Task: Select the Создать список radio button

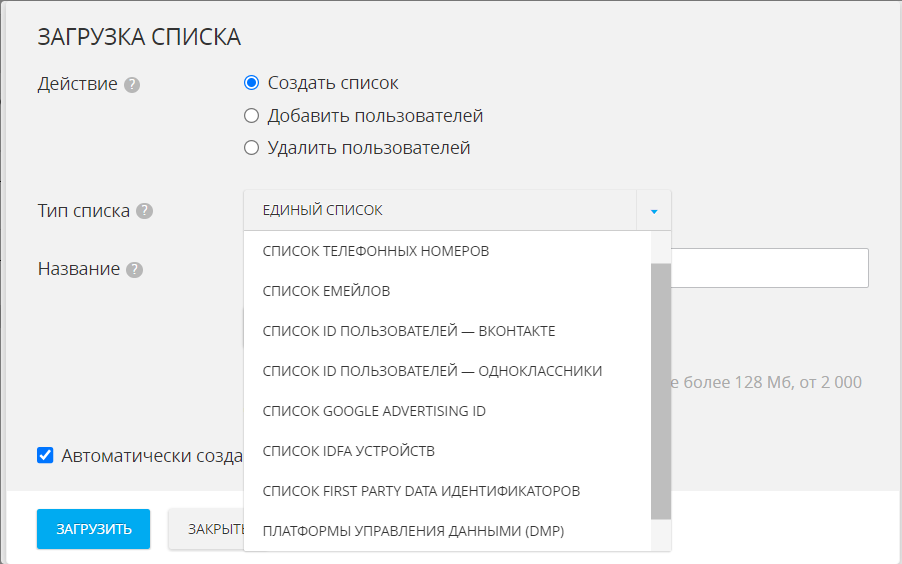Action: coord(252,83)
